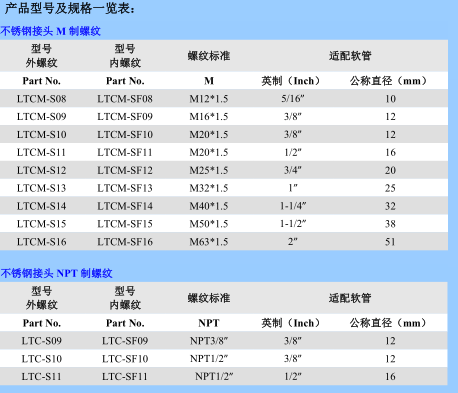Screen dimensions: 458x393
Task: Select the diameter value 20
Action: click(390, 170)
